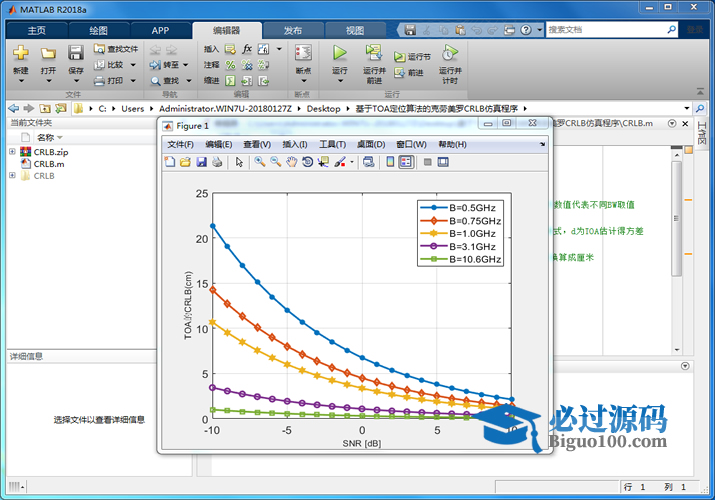Image resolution: width=715 pixels, height=500 pixels.
Task: Click Show Plot Tools and Dock icon
Action: point(443,162)
